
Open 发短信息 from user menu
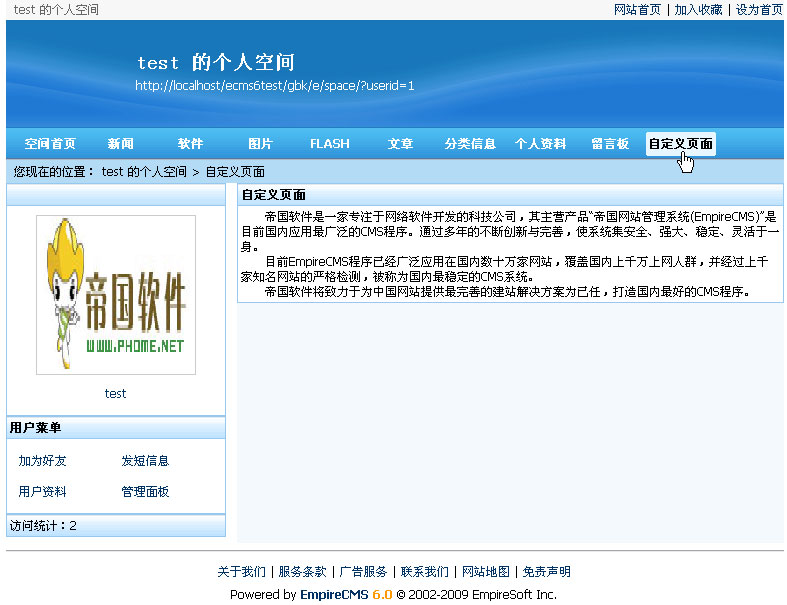pyautogui.click(x=145, y=461)
